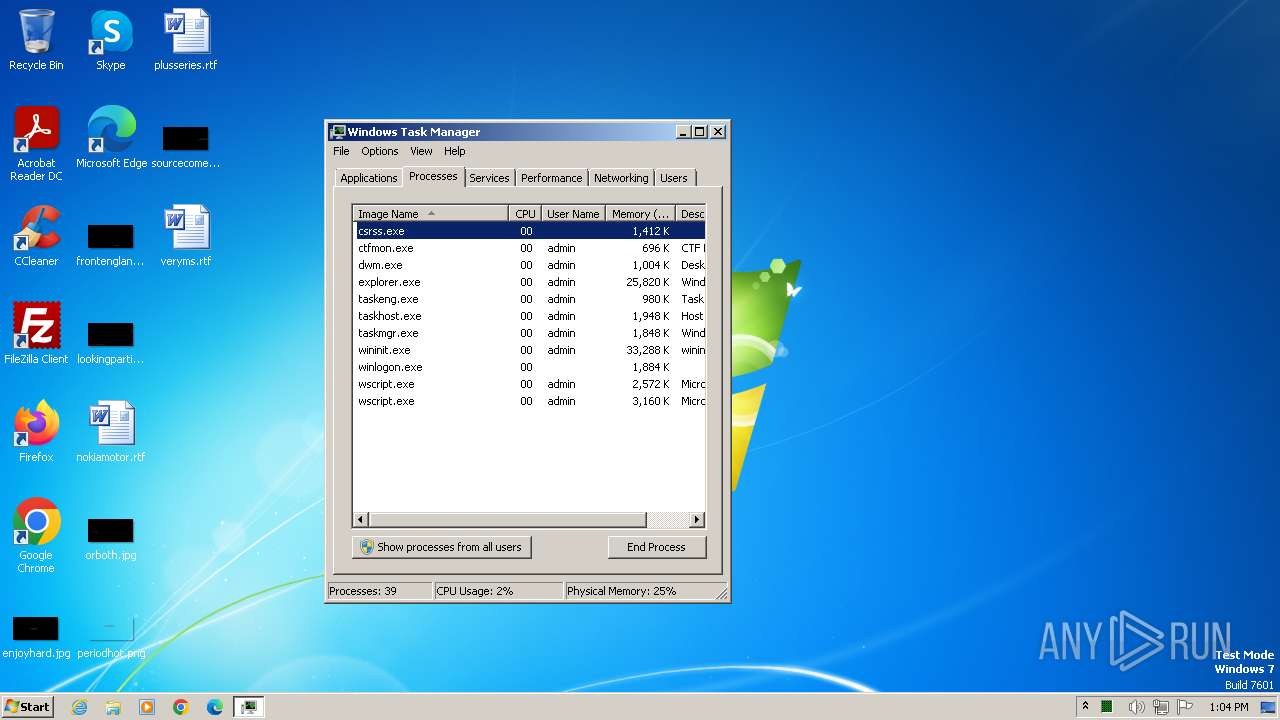Switch to the Users tab
Image resolution: width=1280 pixels, height=720 pixels.
tap(674, 178)
